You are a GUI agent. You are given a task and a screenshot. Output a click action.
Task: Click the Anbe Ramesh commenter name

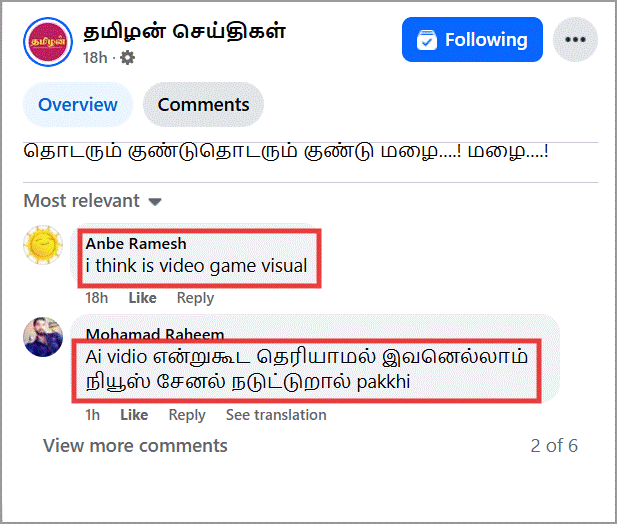tap(136, 244)
